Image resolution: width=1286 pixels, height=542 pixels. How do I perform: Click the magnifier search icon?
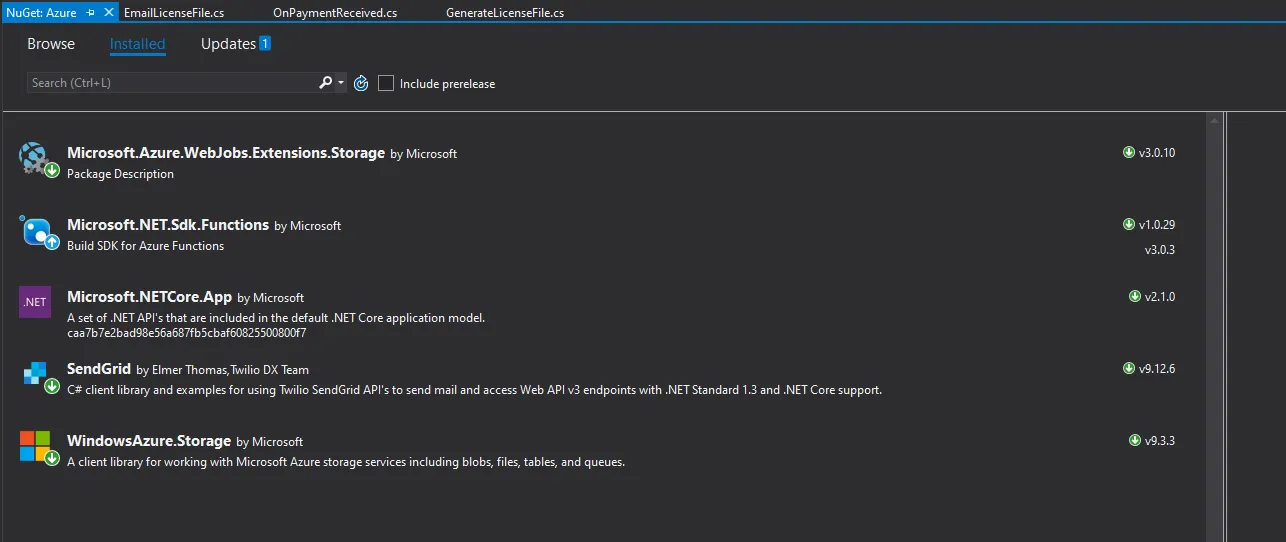coord(325,83)
